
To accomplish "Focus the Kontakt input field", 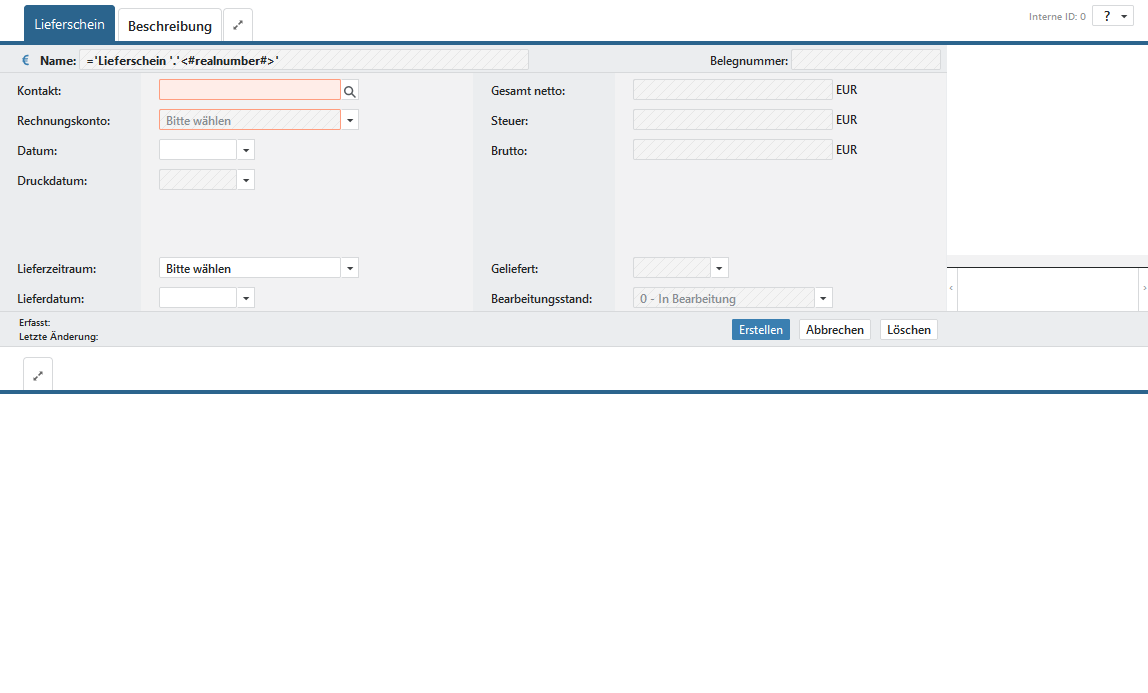I will click(x=250, y=91).
